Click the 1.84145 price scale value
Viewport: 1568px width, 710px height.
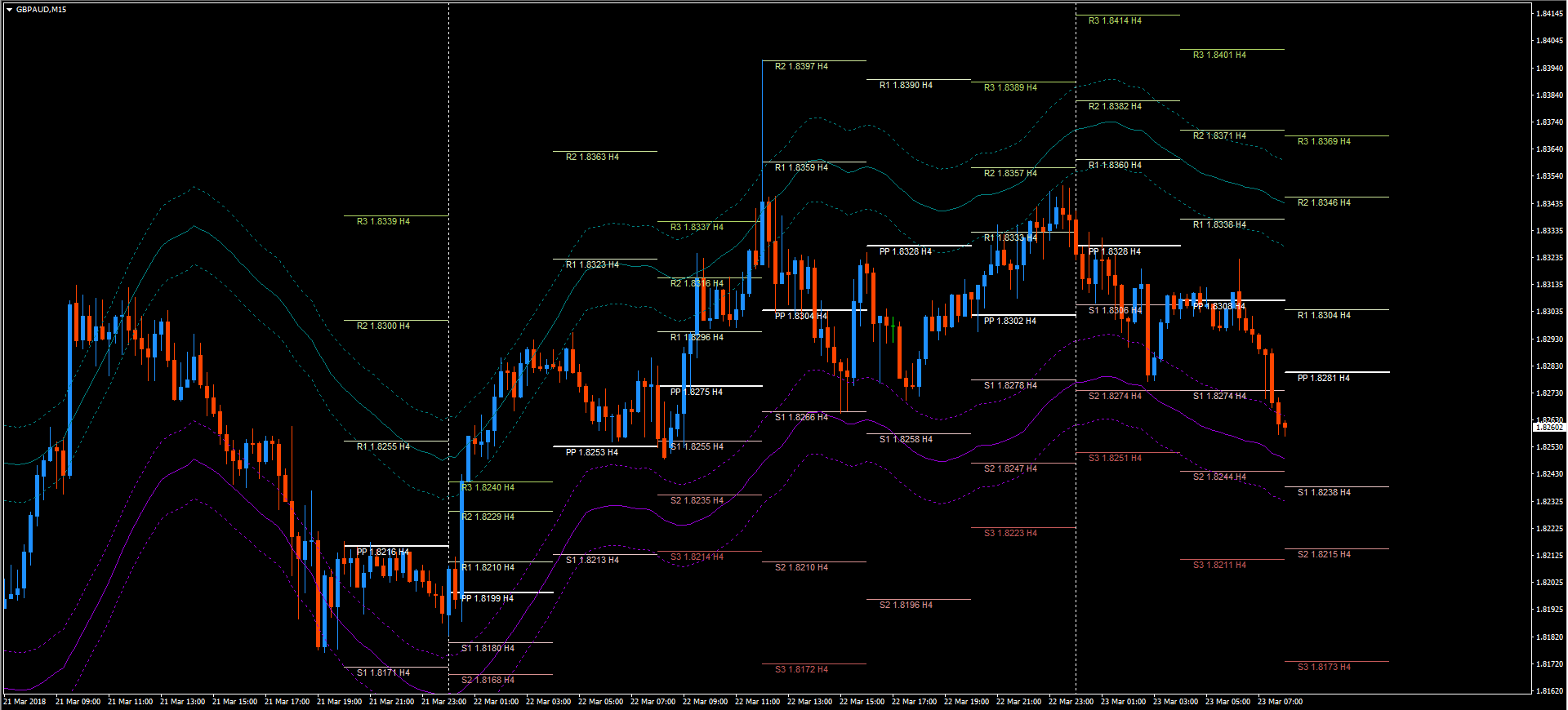1550,14
